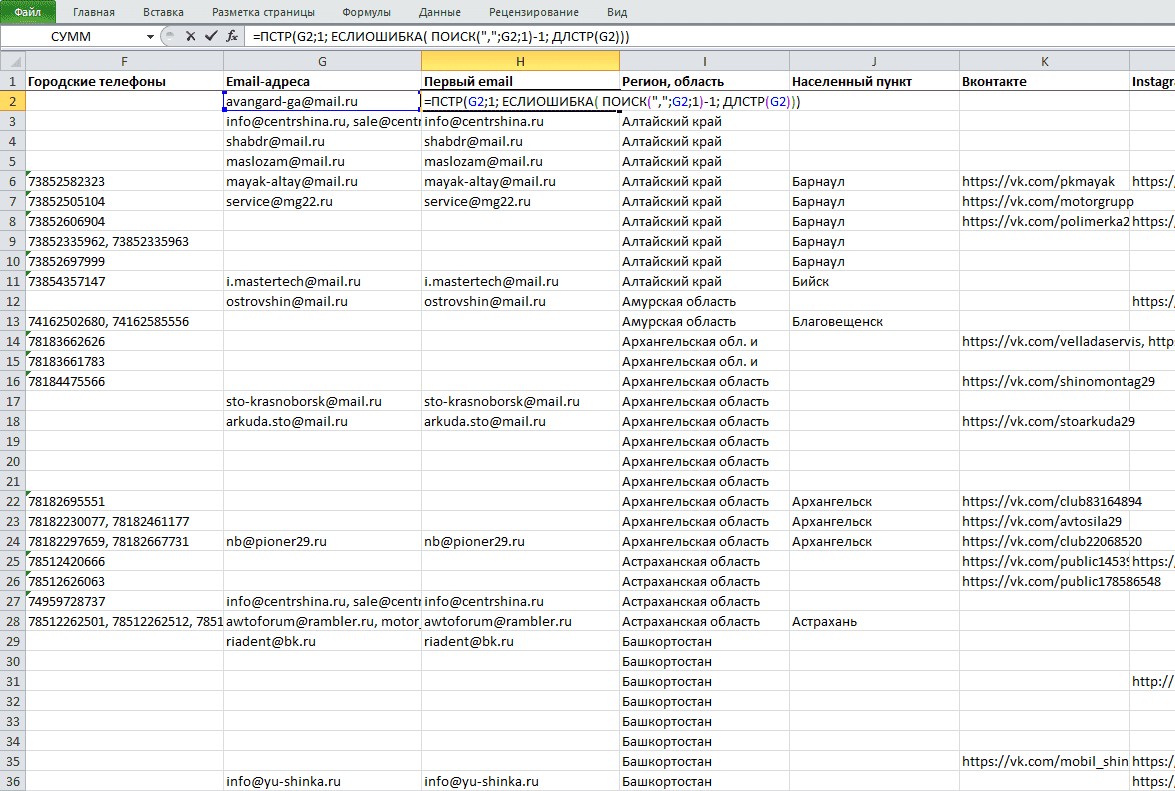Image resolution: width=1175 pixels, height=791 pixels.
Task: Confirm the formula with the checkmark icon
Action: 211,36
